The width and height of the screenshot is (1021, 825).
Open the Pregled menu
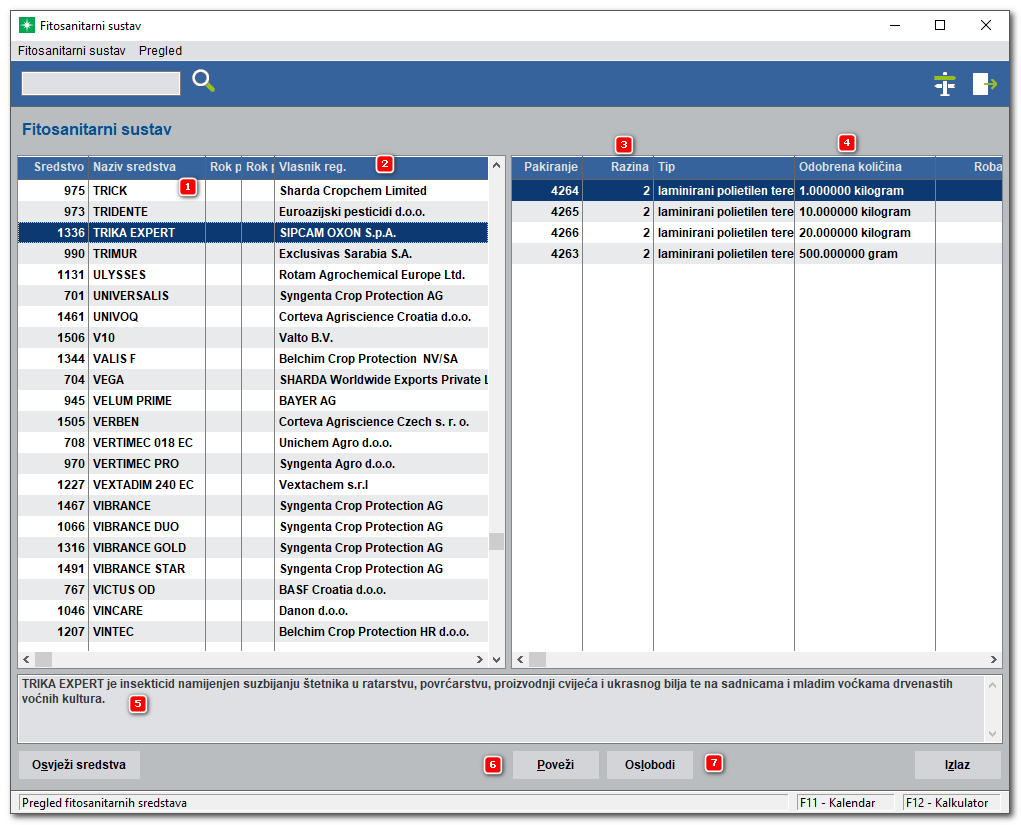[x=160, y=51]
